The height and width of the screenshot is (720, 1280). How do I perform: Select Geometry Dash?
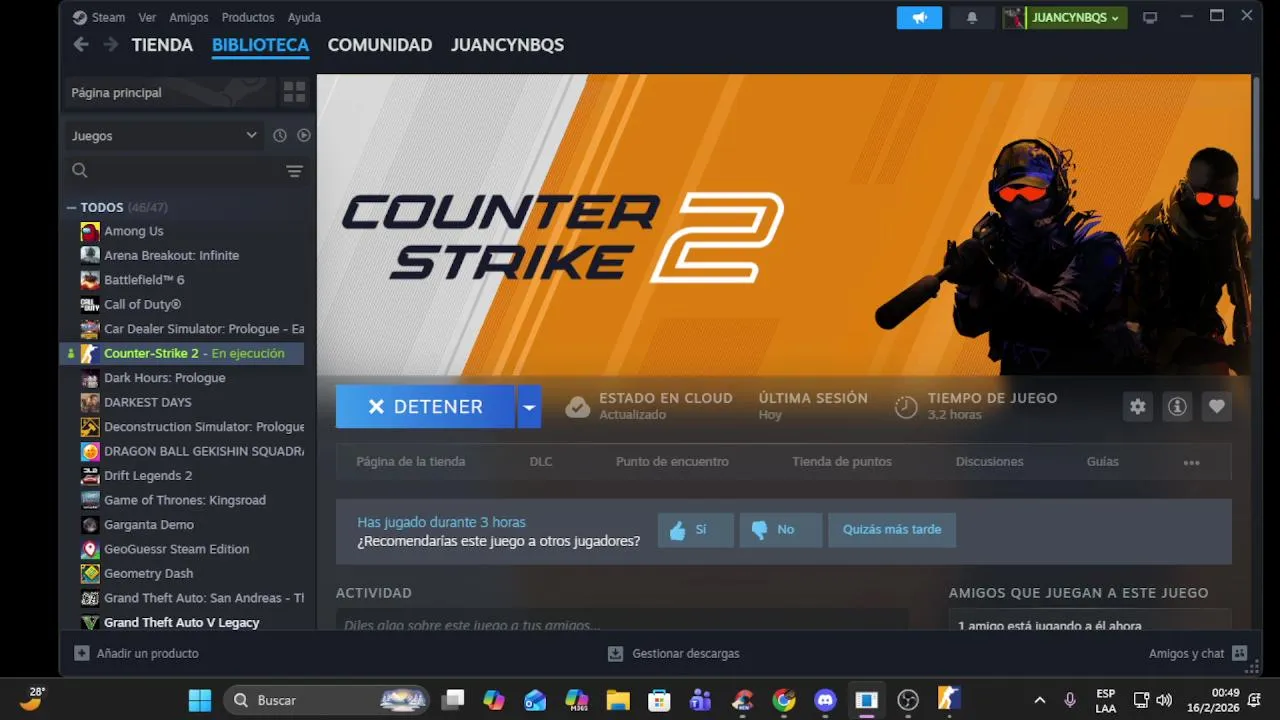(x=182, y=574)
